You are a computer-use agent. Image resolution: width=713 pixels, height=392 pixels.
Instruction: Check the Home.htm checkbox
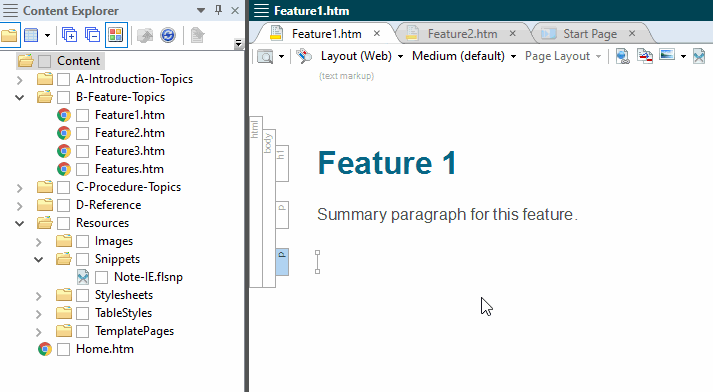click(64, 349)
